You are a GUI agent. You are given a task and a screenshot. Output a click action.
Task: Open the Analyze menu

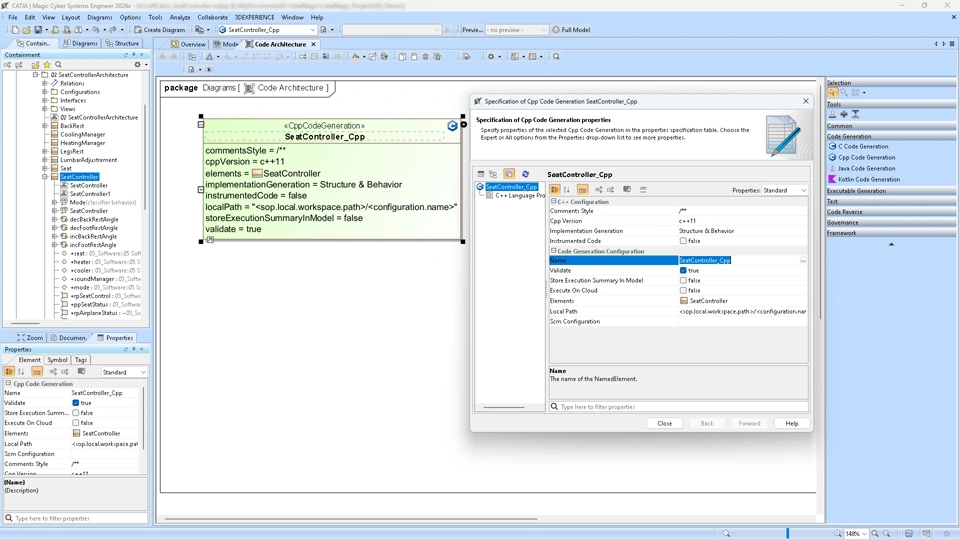pos(180,17)
